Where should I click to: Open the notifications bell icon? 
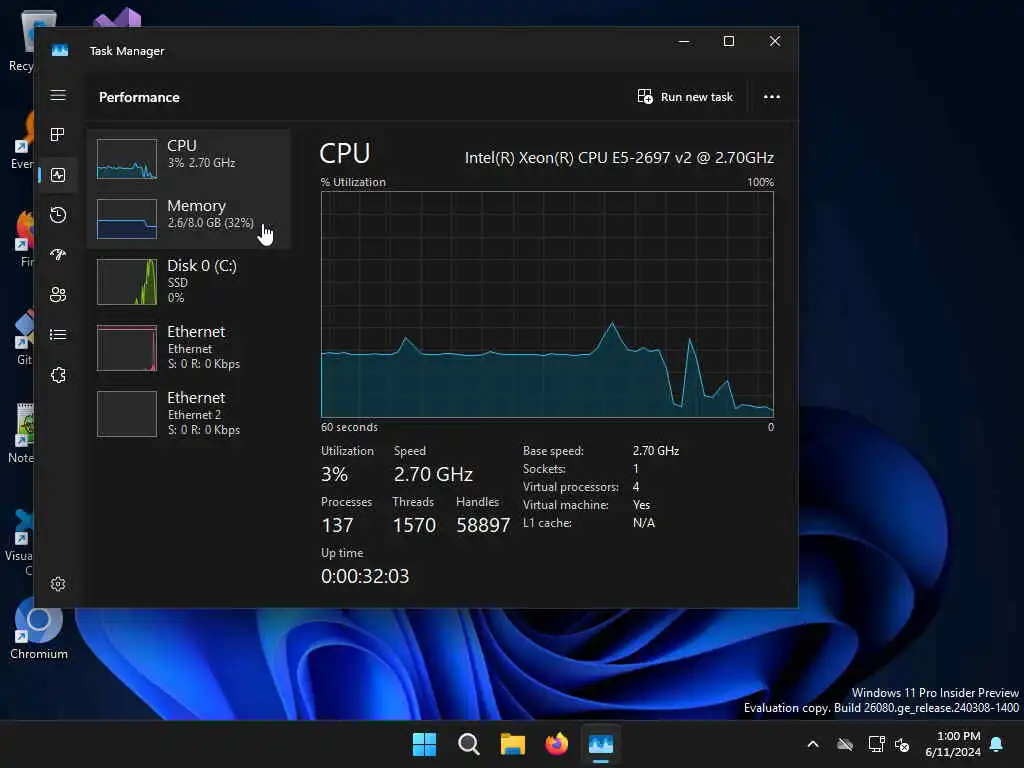click(x=997, y=744)
